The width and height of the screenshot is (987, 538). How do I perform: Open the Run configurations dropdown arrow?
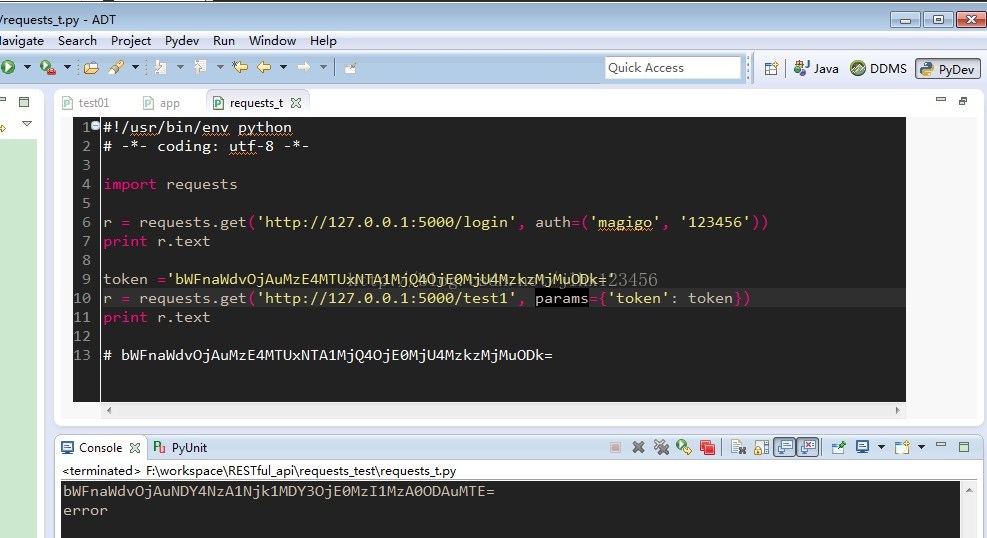[x=27, y=67]
